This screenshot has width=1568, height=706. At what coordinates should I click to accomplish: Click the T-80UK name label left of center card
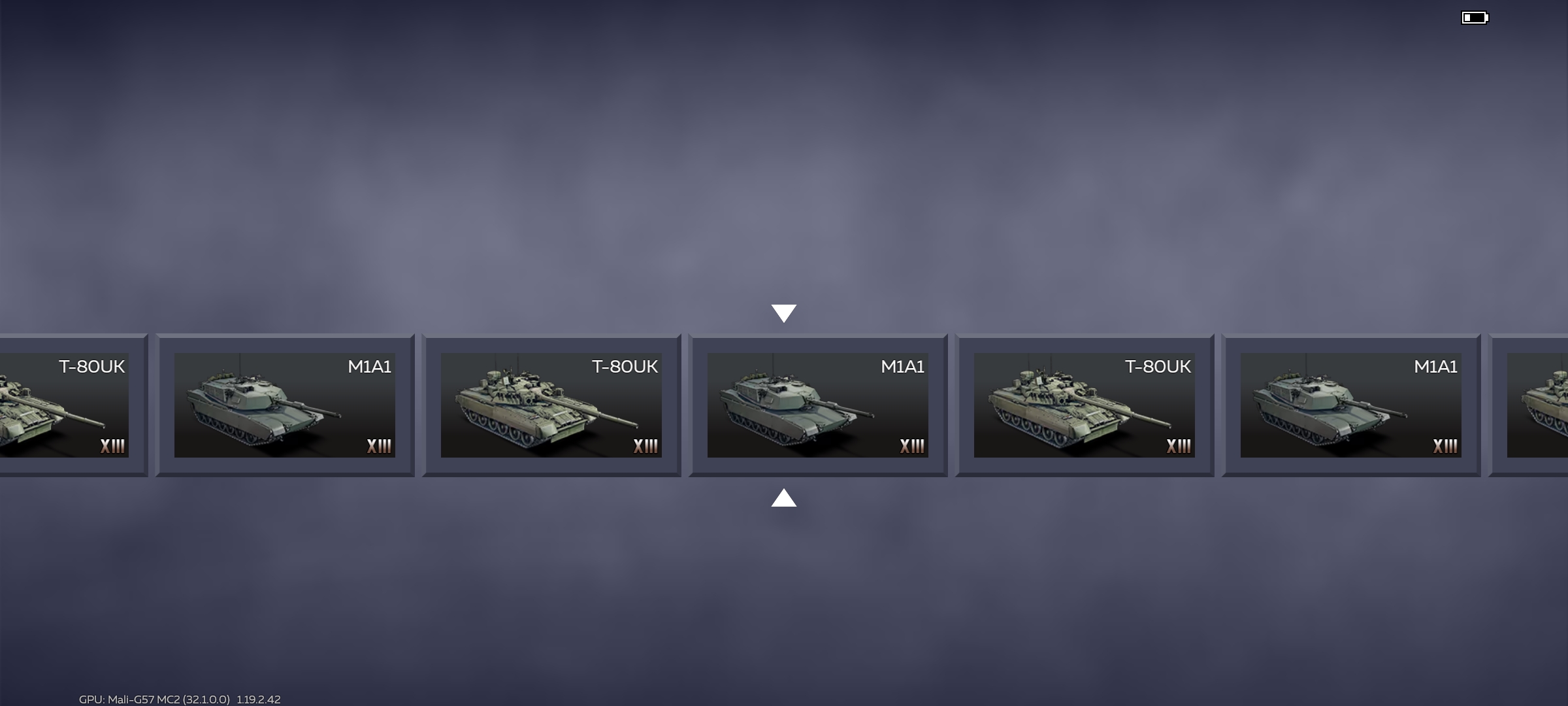pos(625,367)
